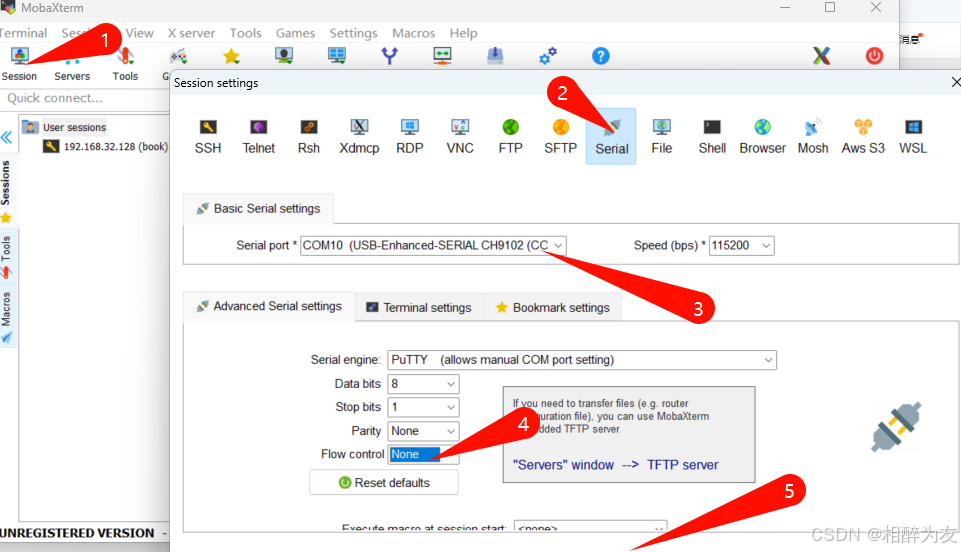Screen dimensions: 961x552
Task: Collapse sidebar with double chevron icon
Action: pyautogui.click(x=7, y=137)
